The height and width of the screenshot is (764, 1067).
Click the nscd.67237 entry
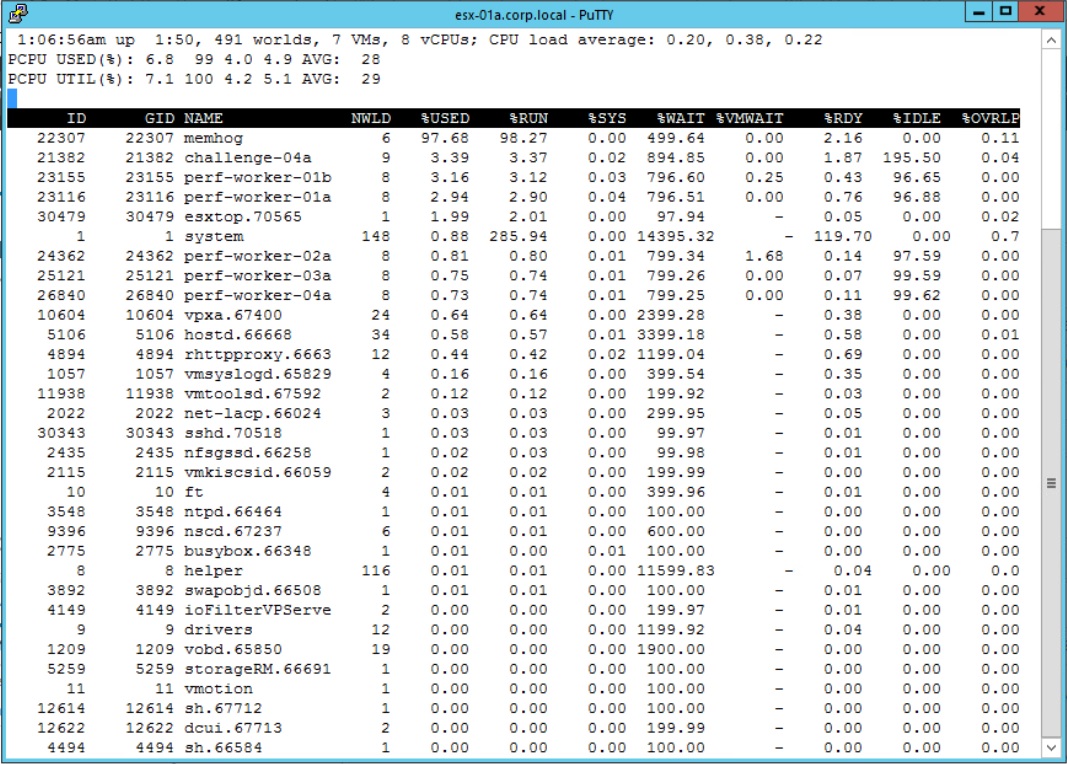tap(233, 532)
